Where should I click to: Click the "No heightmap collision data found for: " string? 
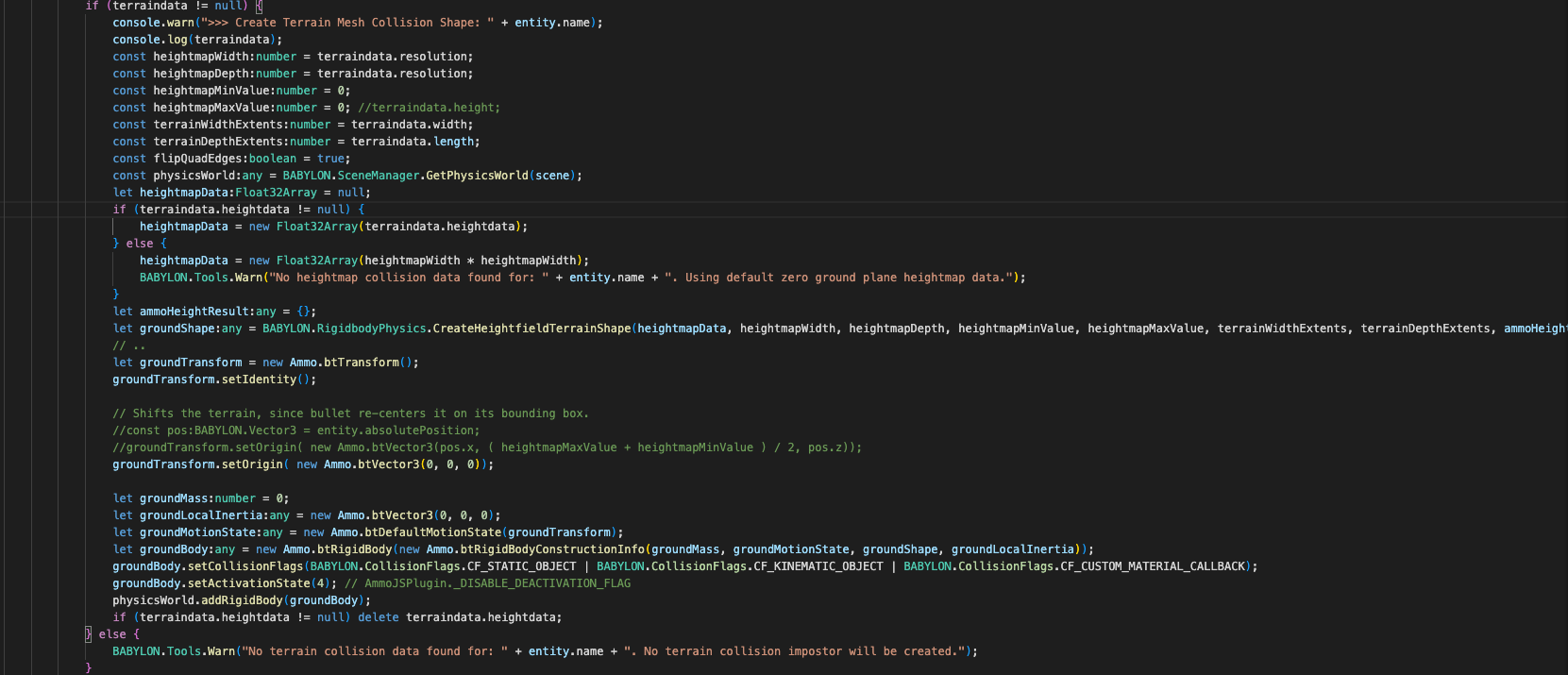coord(409,278)
